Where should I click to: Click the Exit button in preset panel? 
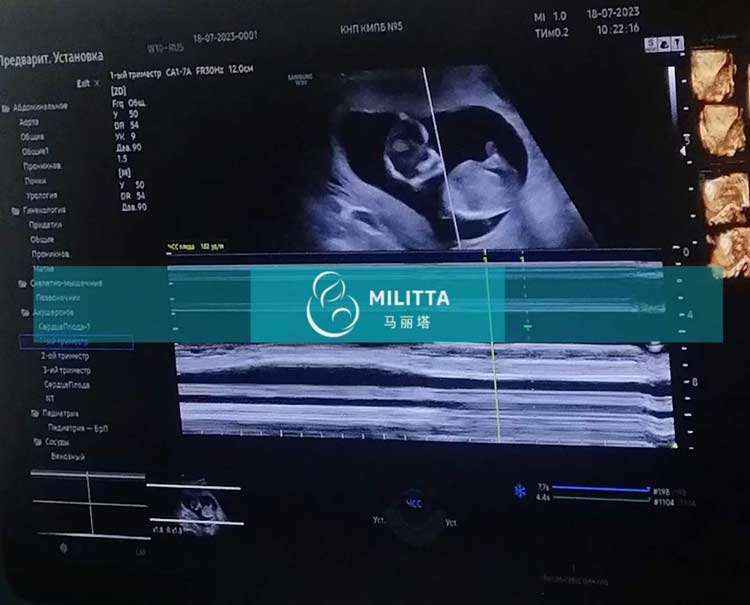[x=83, y=84]
